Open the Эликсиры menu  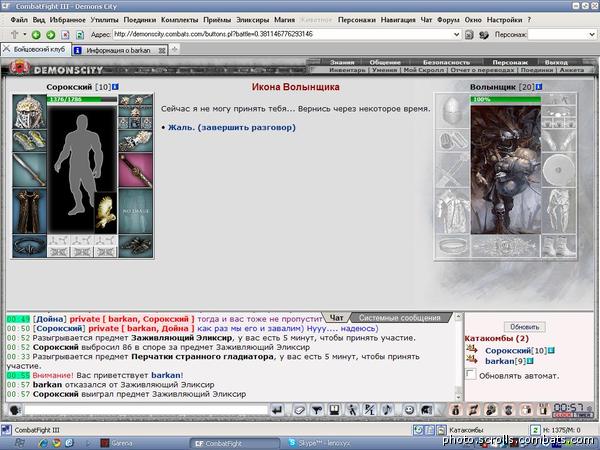[x=253, y=20]
